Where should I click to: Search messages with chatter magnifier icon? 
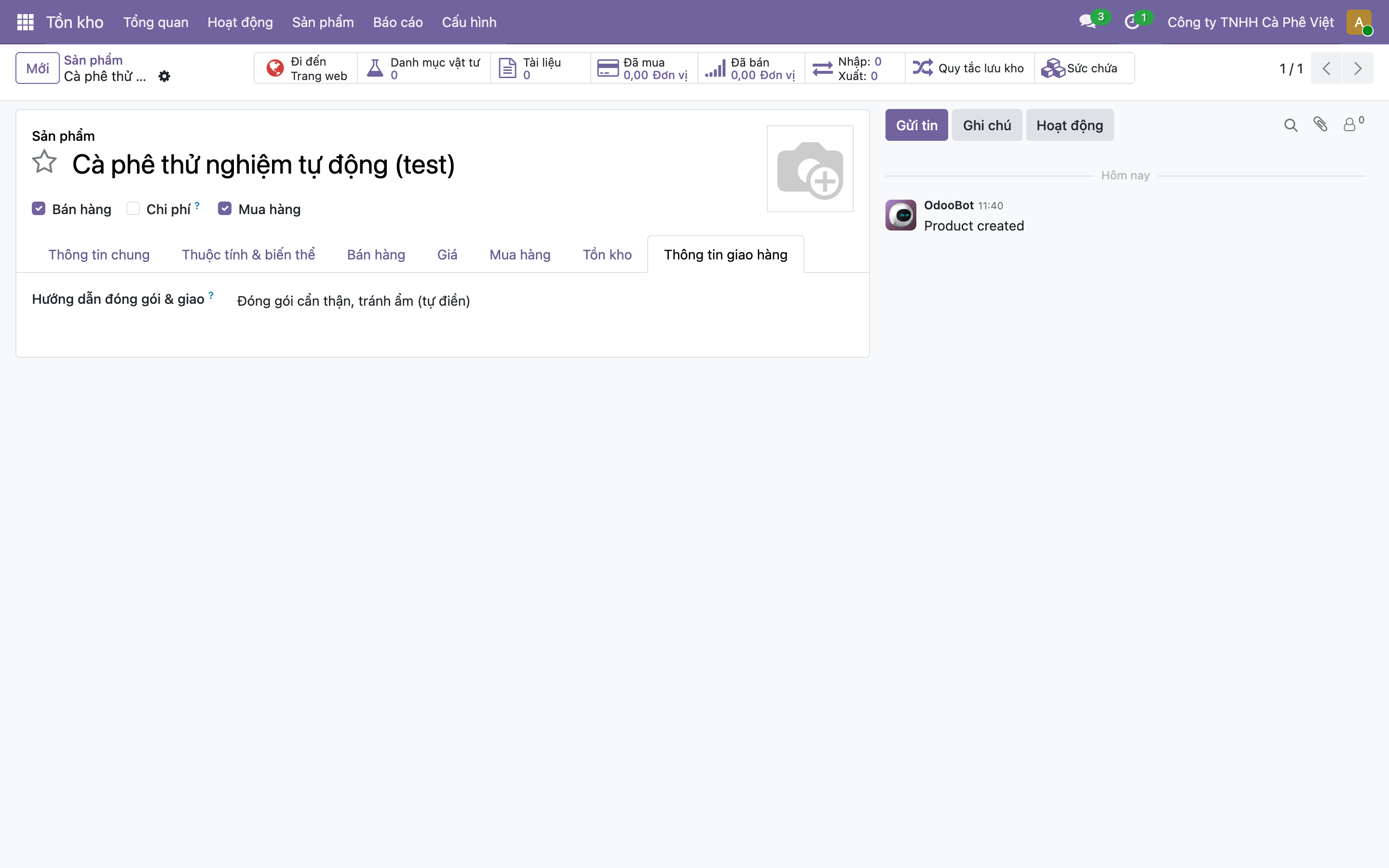[1291, 125]
